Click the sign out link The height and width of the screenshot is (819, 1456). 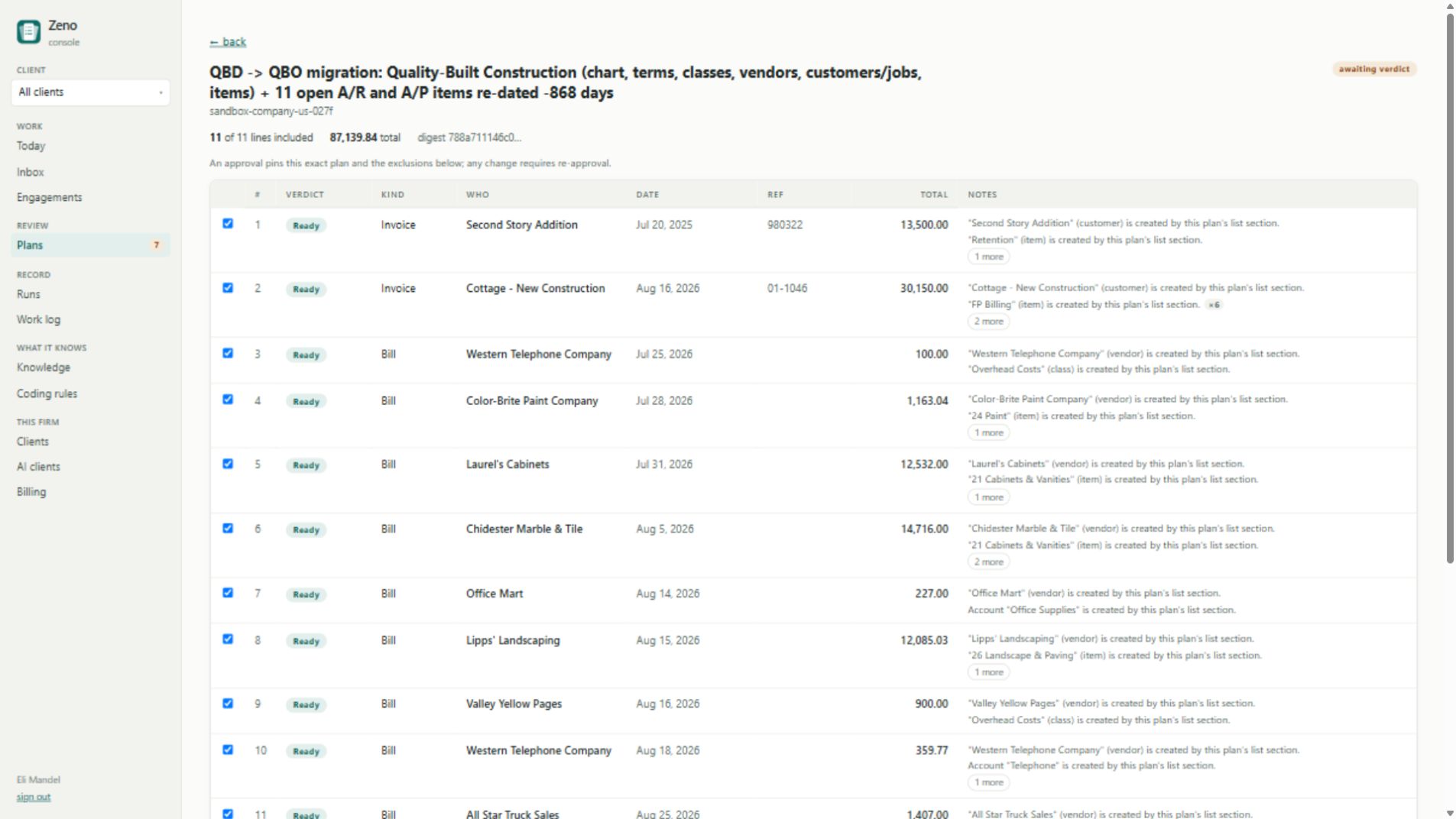click(x=34, y=797)
